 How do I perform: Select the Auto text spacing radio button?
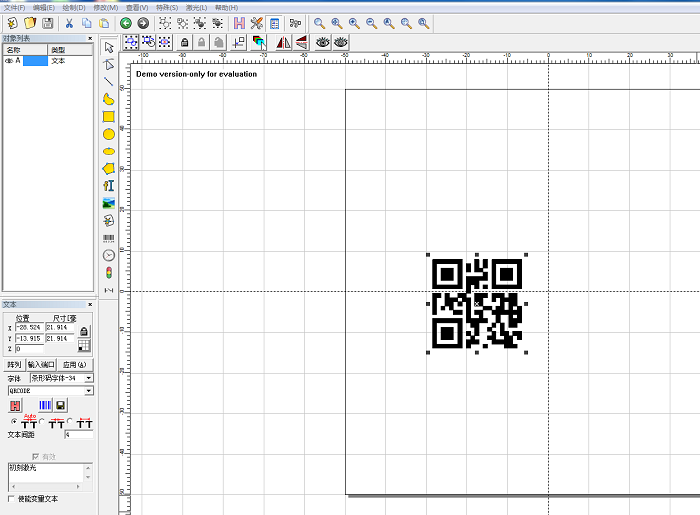14,421
